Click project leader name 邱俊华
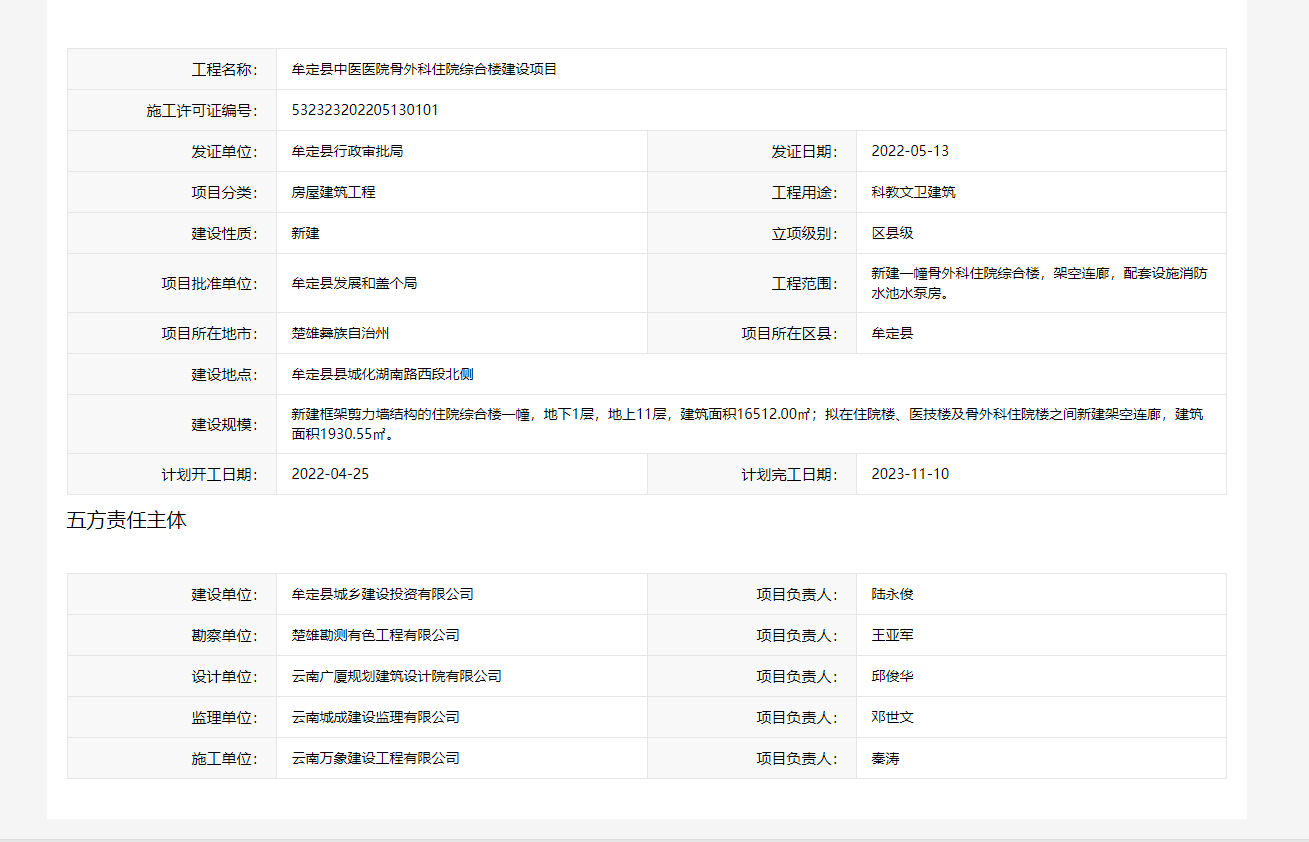This screenshot has height=842, width=1309. (x=892, y=676)
